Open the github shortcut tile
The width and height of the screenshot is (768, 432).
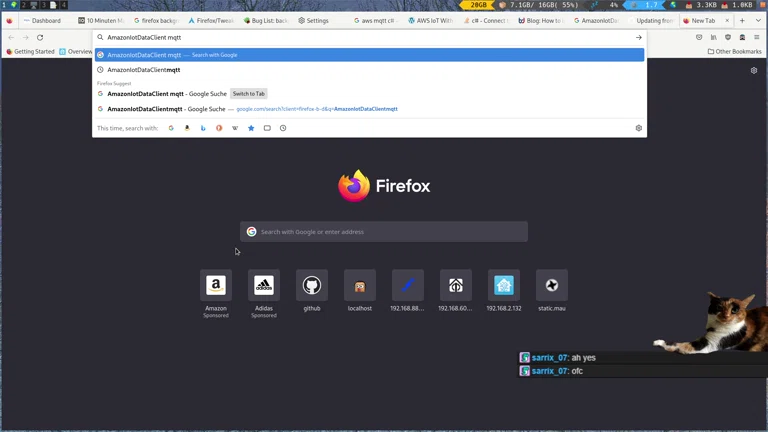pyautogui.click(x=312, y=285)
